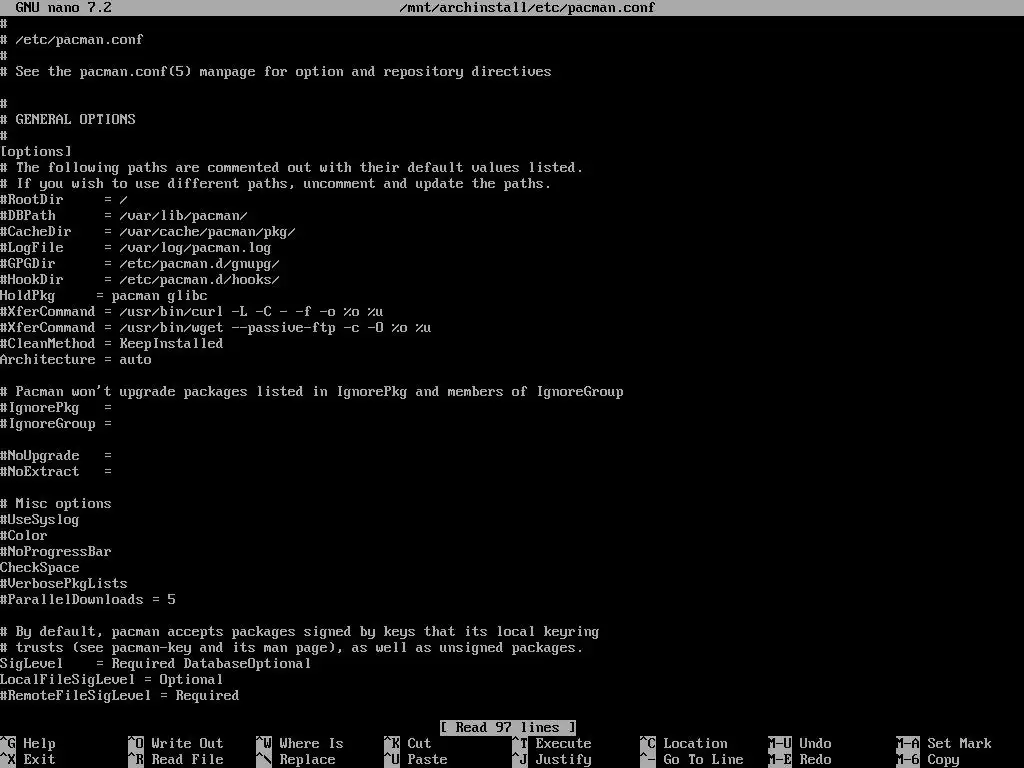
Task: Click the Justify shortcut label
Action: [x=552, y=760]
